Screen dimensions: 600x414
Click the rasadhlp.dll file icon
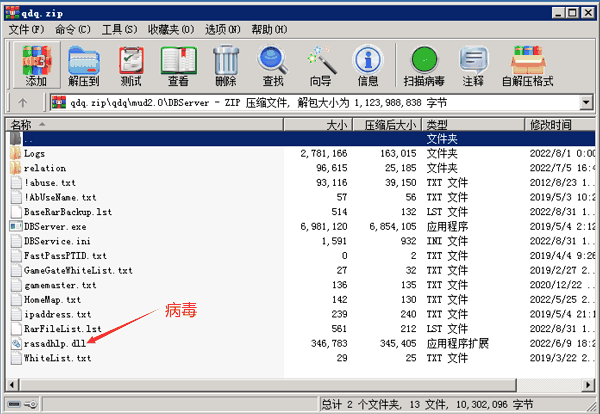(x=16, y=344)
